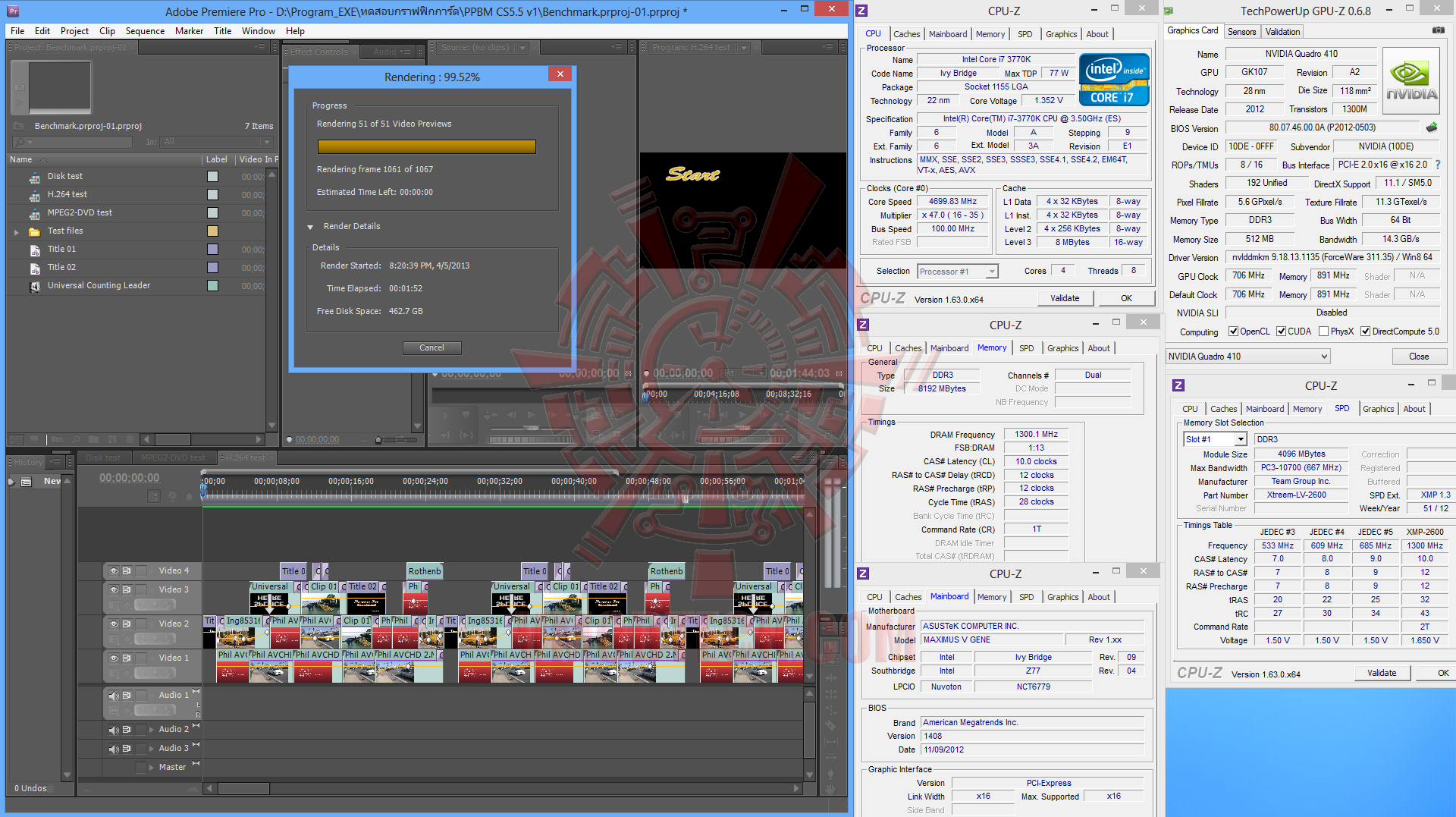Screen dimensions: 1456x817
Task: Hide the Video 1 track with eye toggle
Action: click(114, 658)
